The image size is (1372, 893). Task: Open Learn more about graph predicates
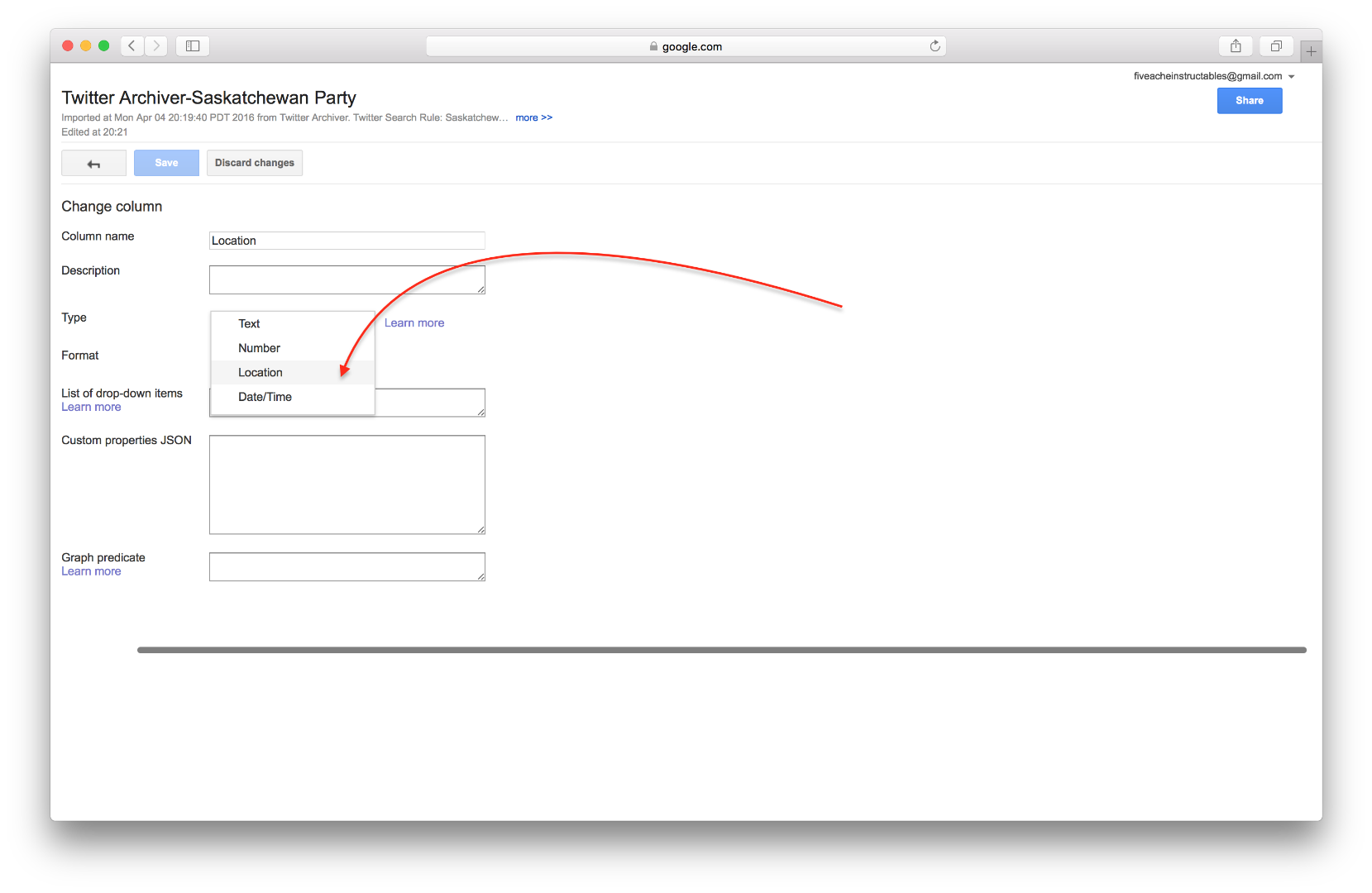click(x=91, y=571)
